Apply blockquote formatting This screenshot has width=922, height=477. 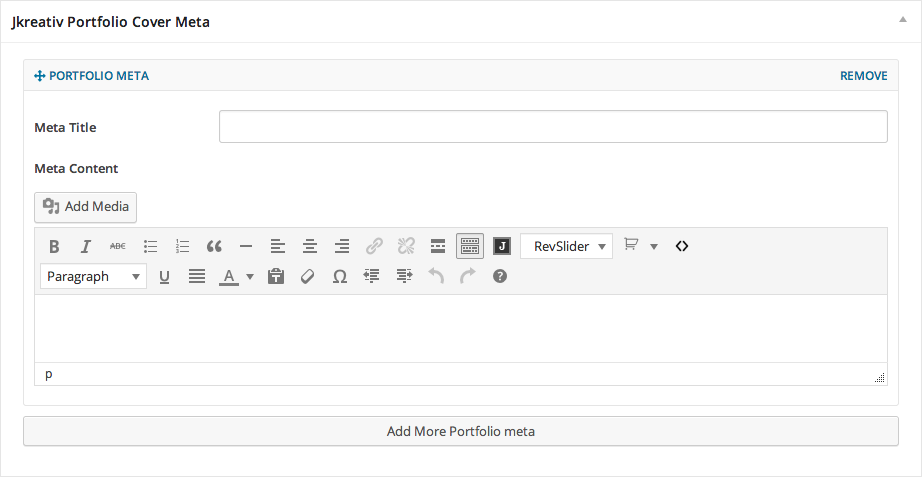coord(214,246)
